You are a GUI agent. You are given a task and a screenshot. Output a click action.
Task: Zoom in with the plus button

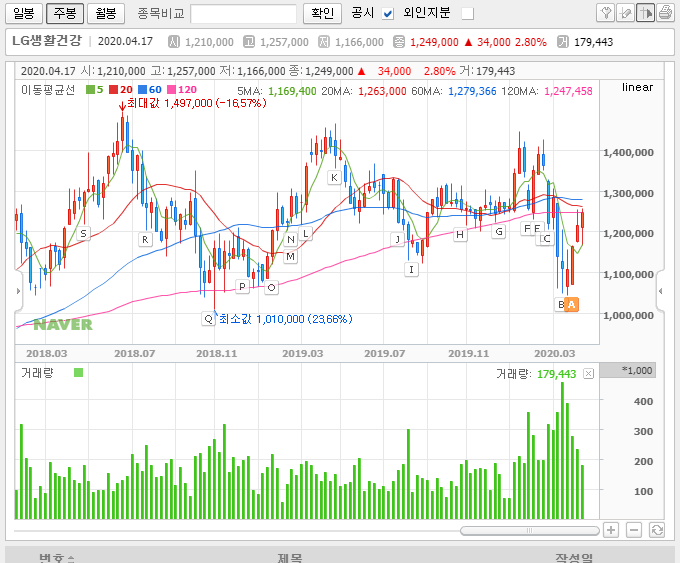click(611, 530)
